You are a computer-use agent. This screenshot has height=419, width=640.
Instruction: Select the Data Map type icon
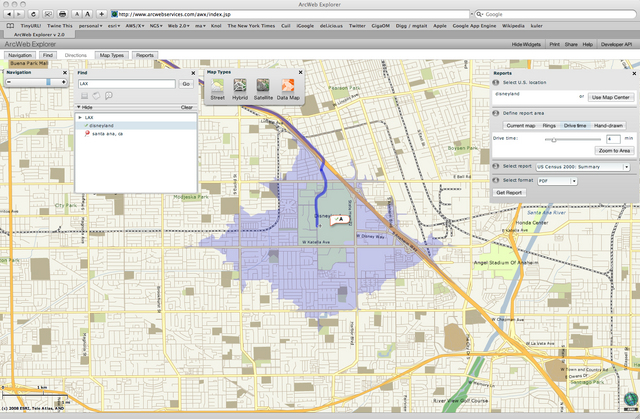288,86
